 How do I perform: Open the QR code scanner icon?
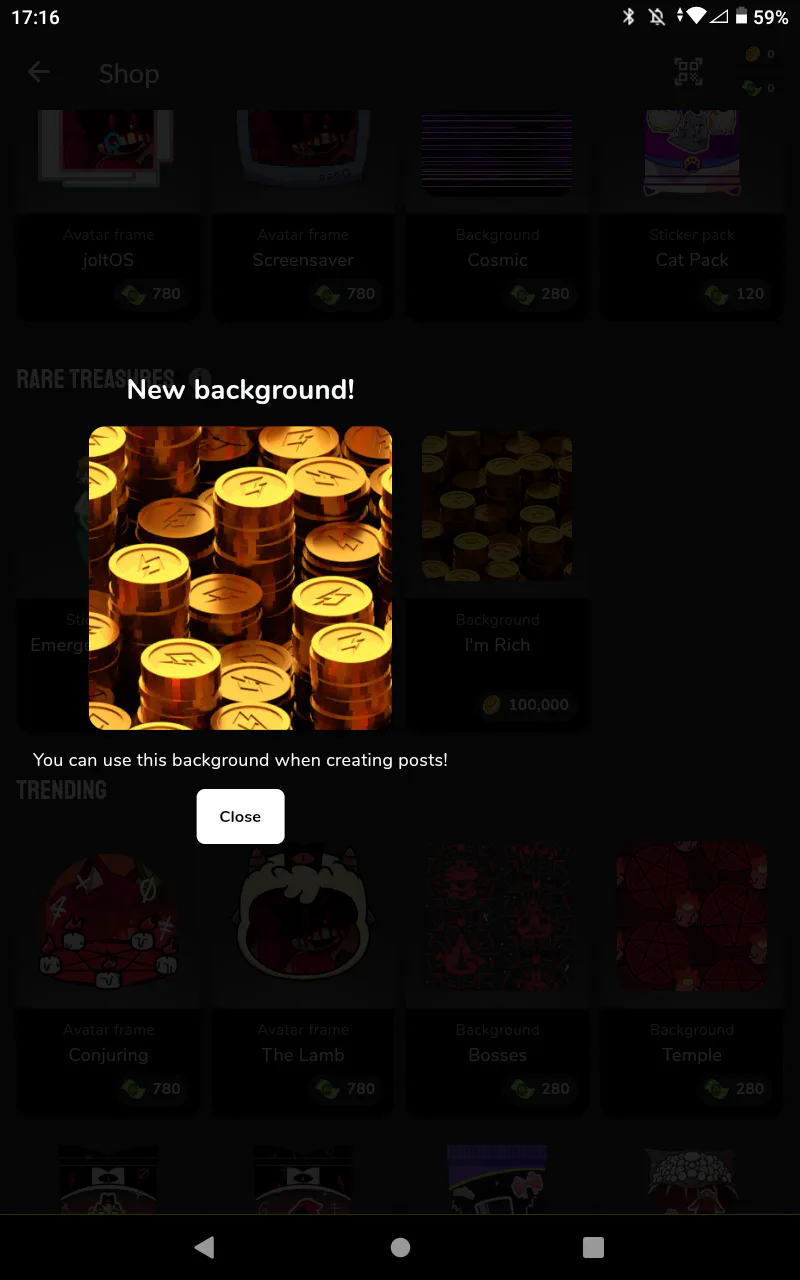coord(688,72)
